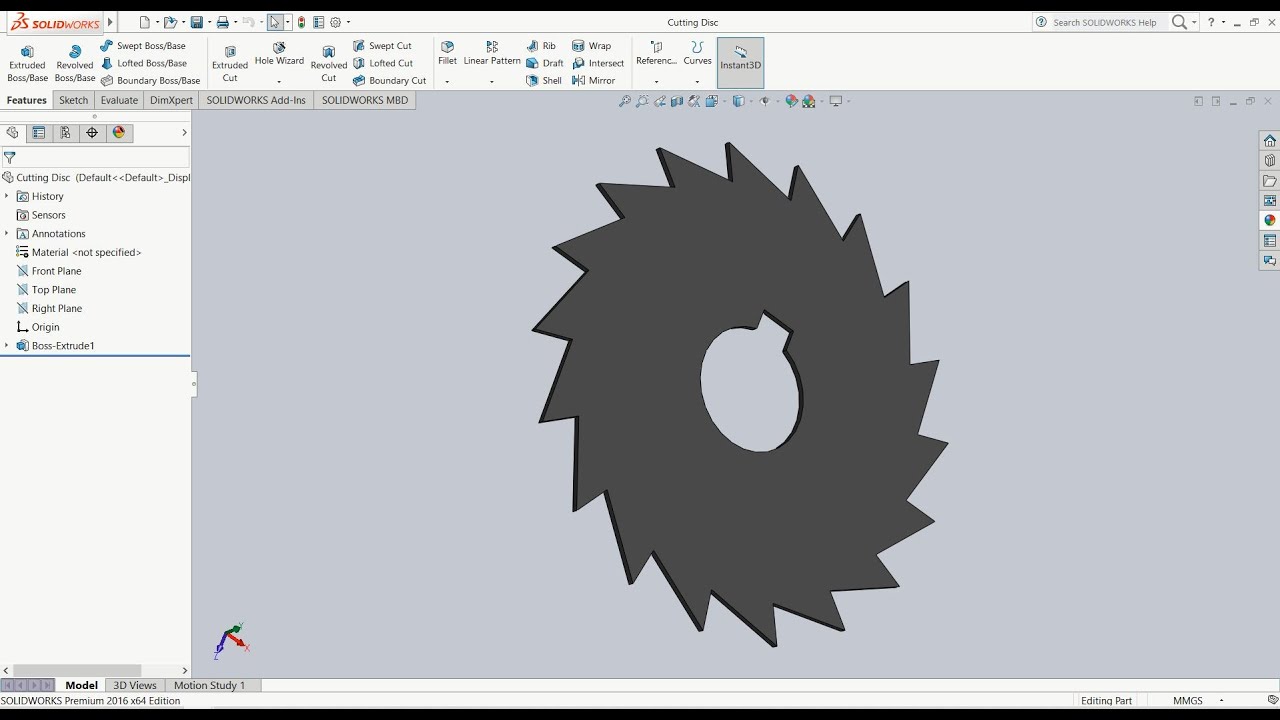Switch to the Model bottom tab
1280x720 pixels.
click(x=82, y=685)
